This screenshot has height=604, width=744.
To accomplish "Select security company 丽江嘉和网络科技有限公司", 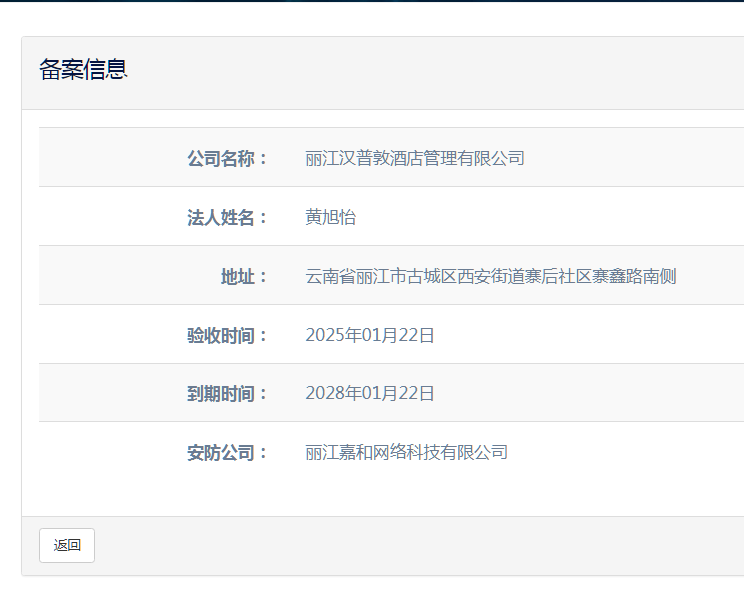I will 407,452.
